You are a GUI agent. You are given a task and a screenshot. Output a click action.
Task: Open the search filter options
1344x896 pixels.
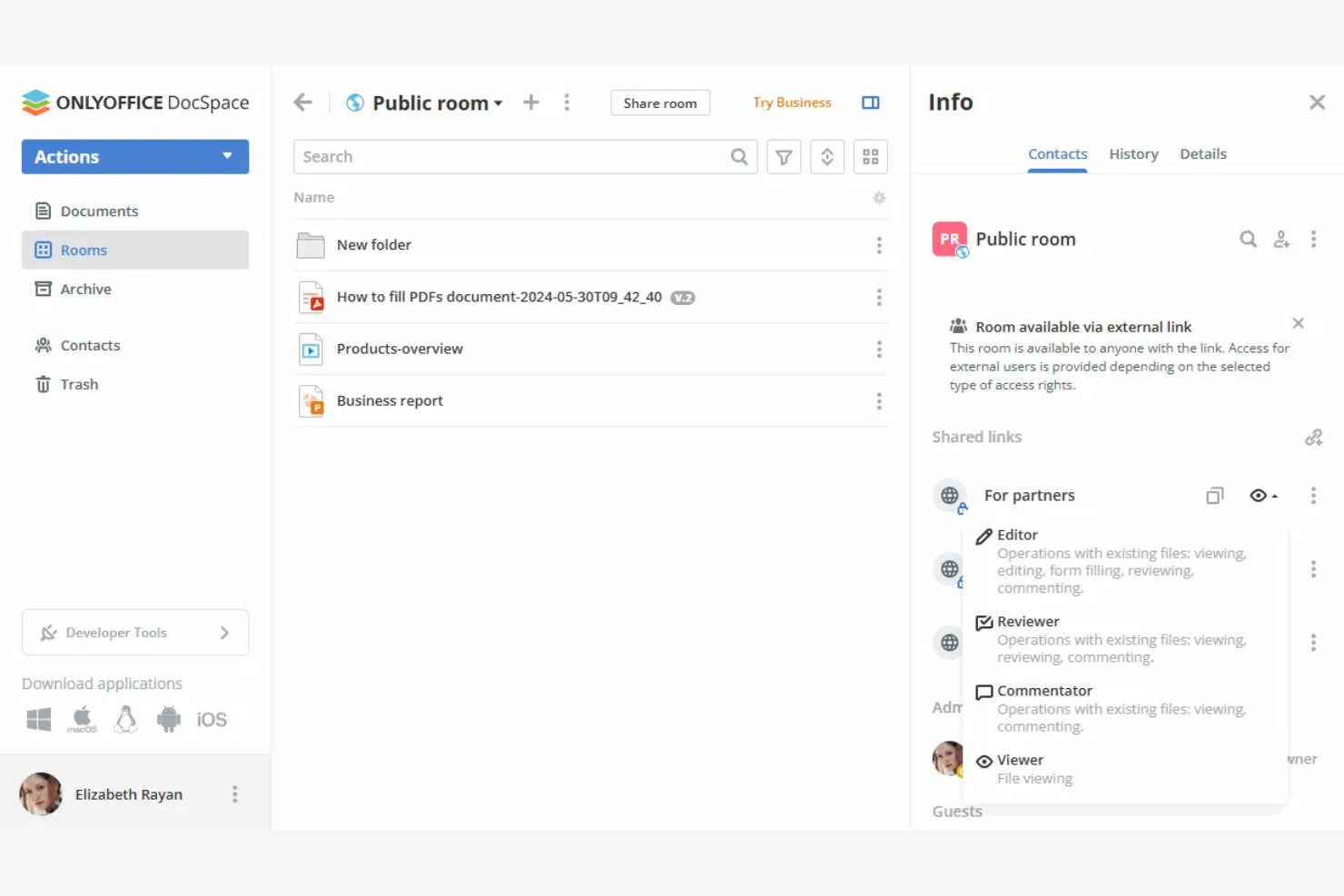pos(783,156)
